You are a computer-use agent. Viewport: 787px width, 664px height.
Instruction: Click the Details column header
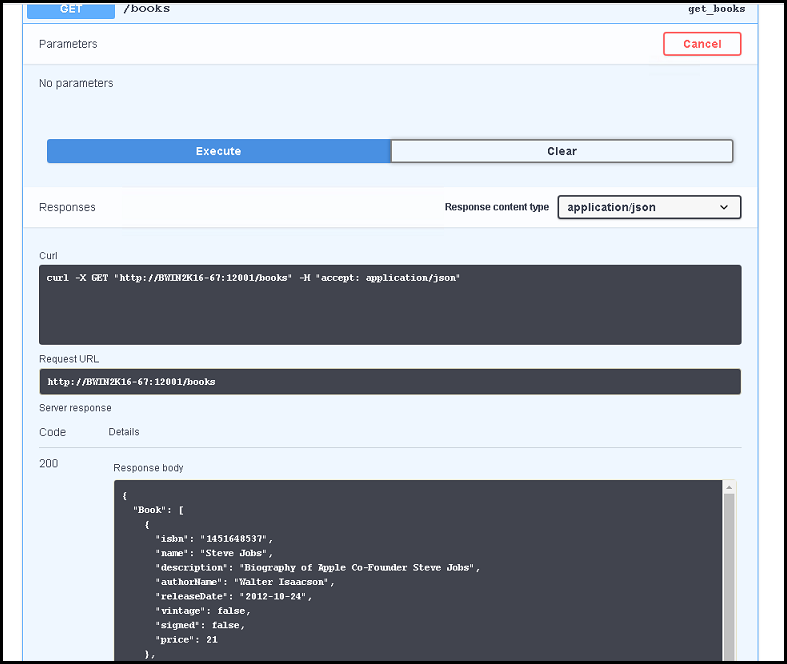click(x=124, y=432)
